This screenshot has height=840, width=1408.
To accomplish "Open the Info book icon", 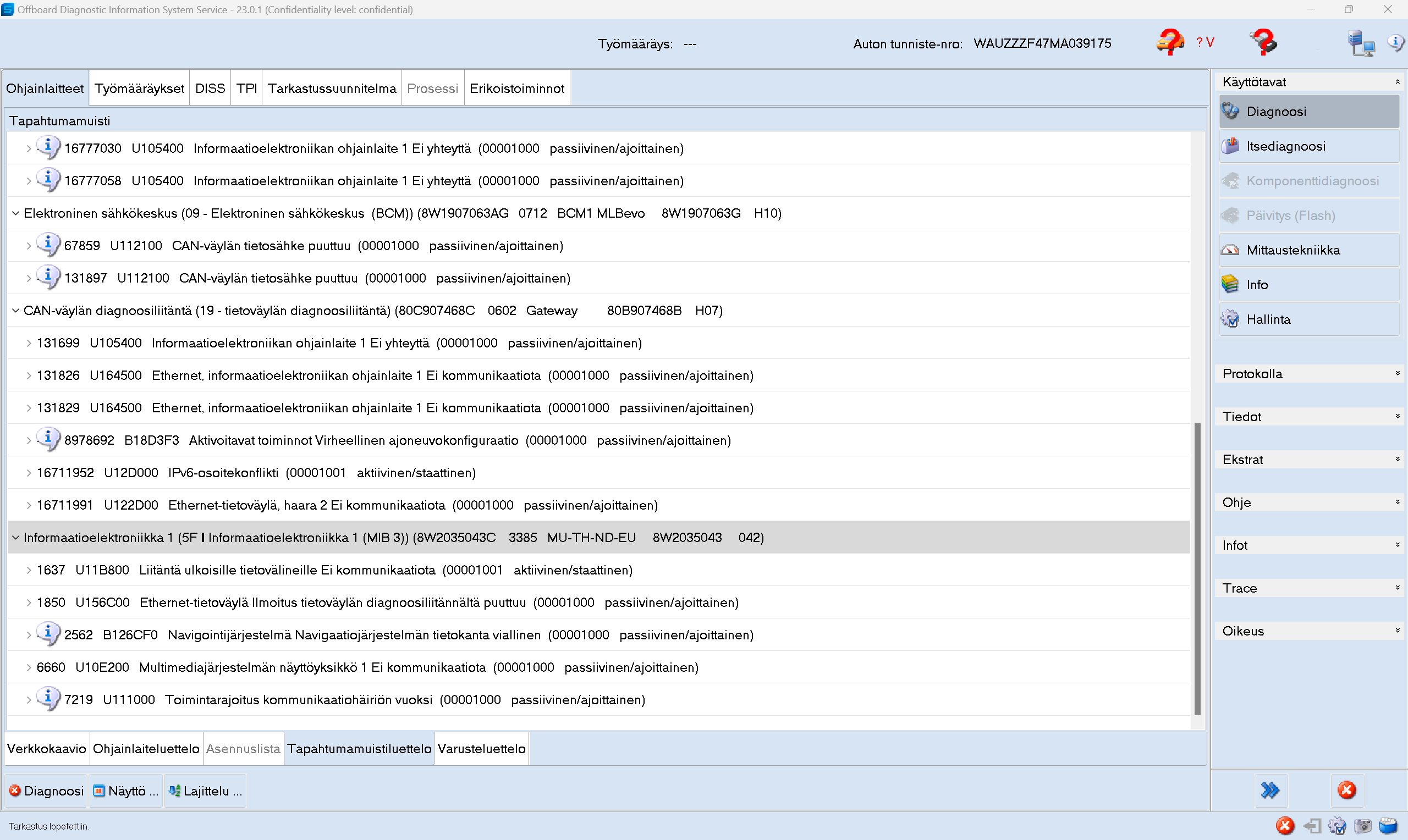I will click(1230, 284).
